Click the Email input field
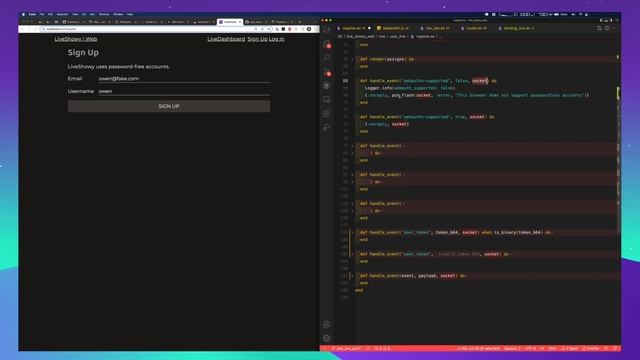This screenshot has height=360, width=640. point(184,78)
